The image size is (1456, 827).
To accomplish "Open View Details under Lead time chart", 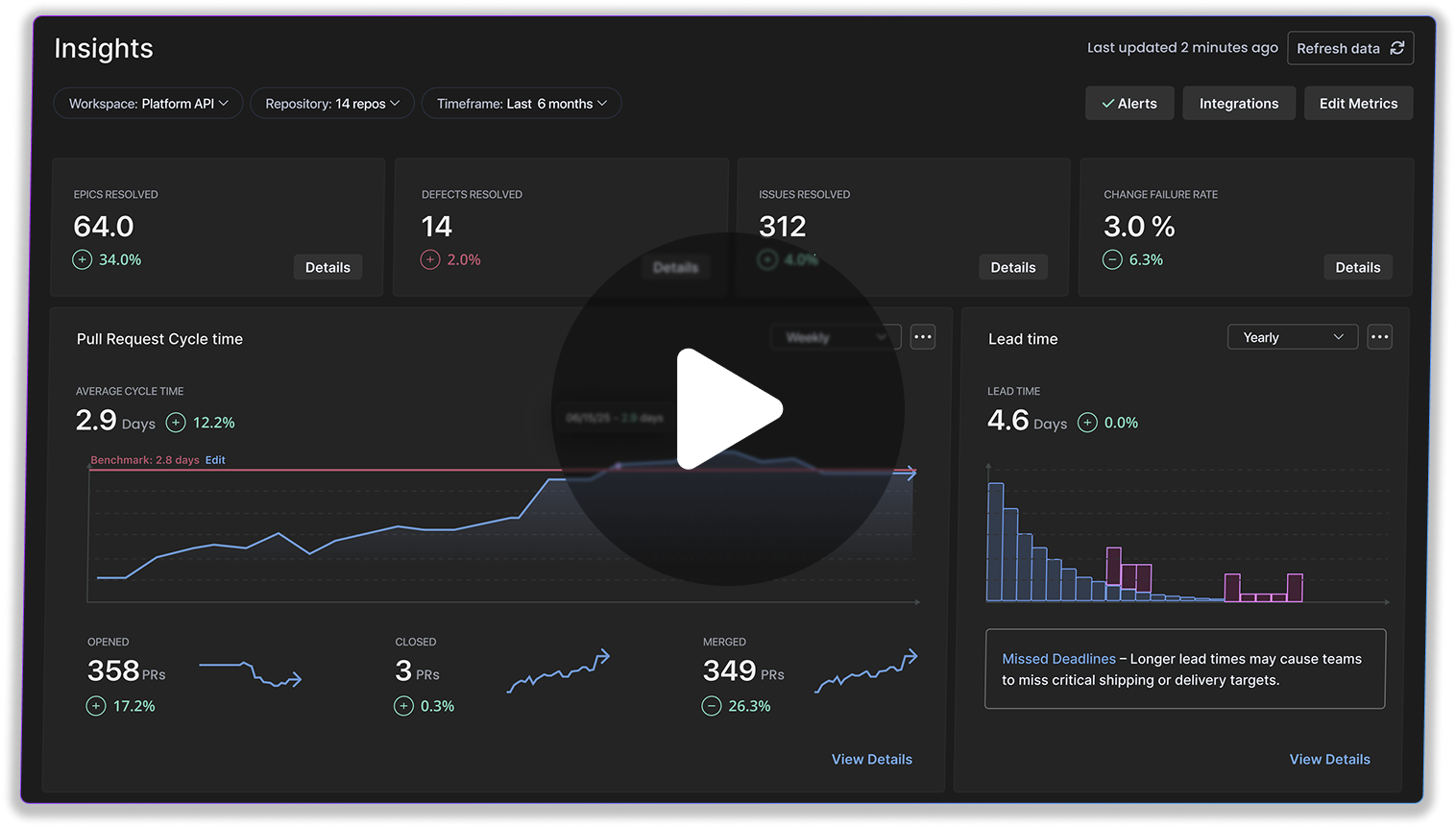I will [x=1329, y=759].
